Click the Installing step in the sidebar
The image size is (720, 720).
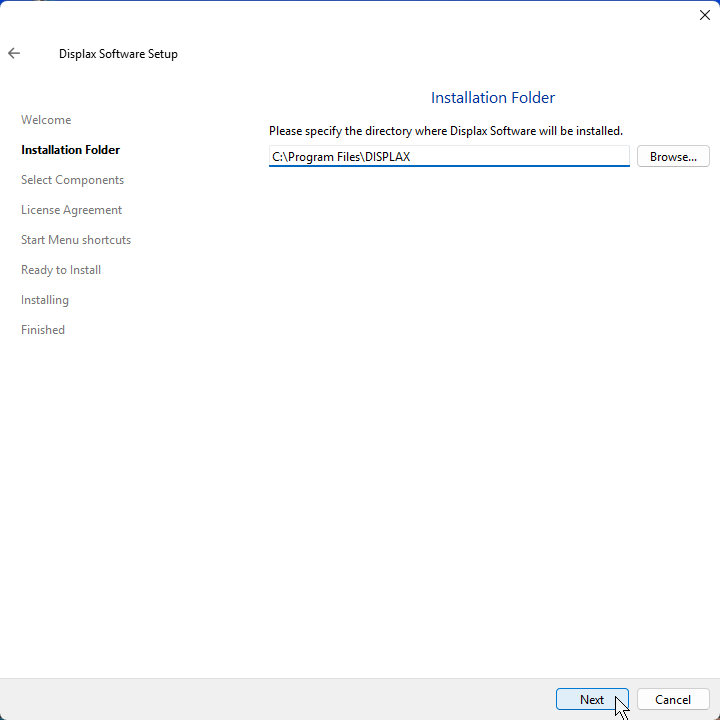point(45,300)
